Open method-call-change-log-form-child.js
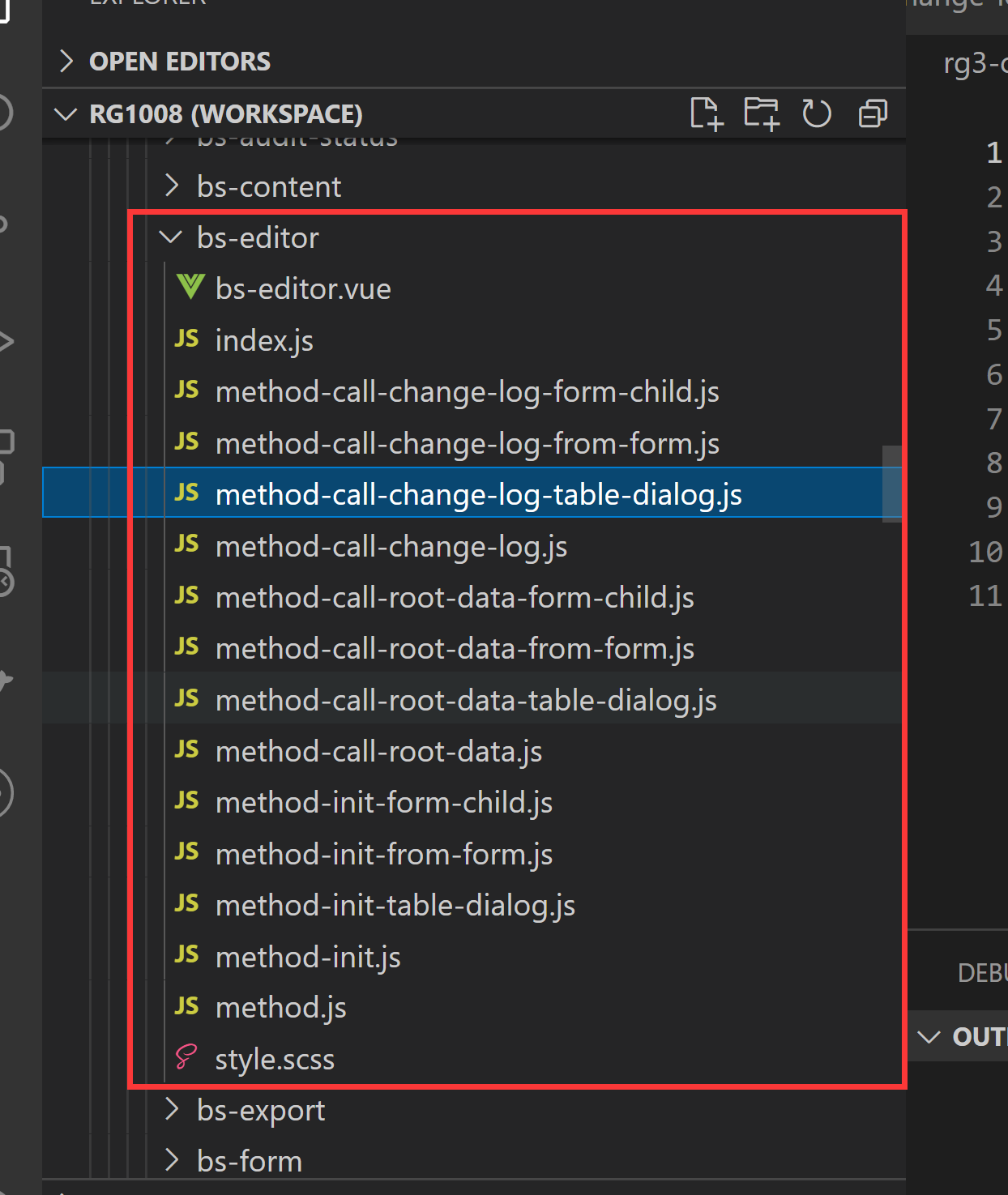Screen dimensions: 1008x1195 coord(468,392)
